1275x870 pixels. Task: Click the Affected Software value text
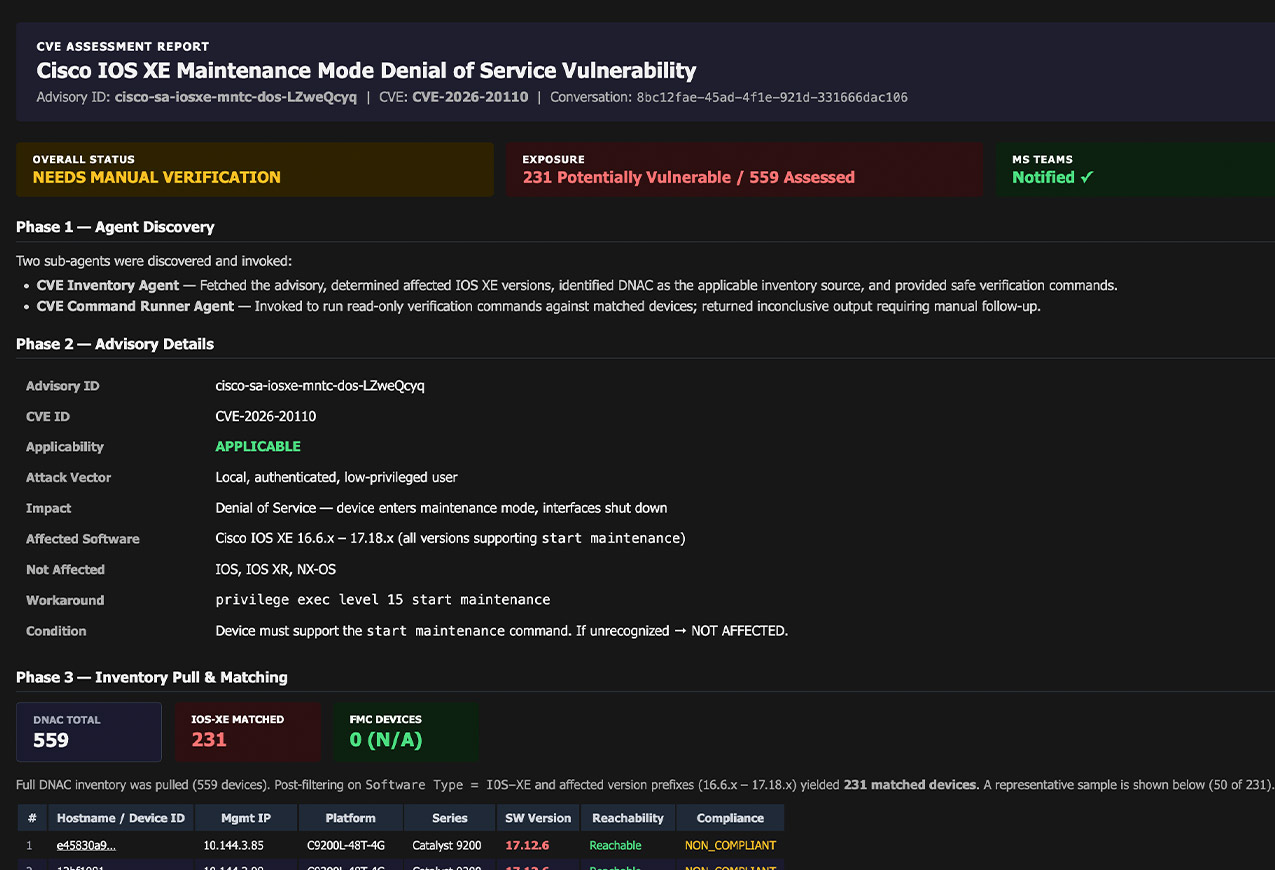pyautogui.click(x=451, y=539)
